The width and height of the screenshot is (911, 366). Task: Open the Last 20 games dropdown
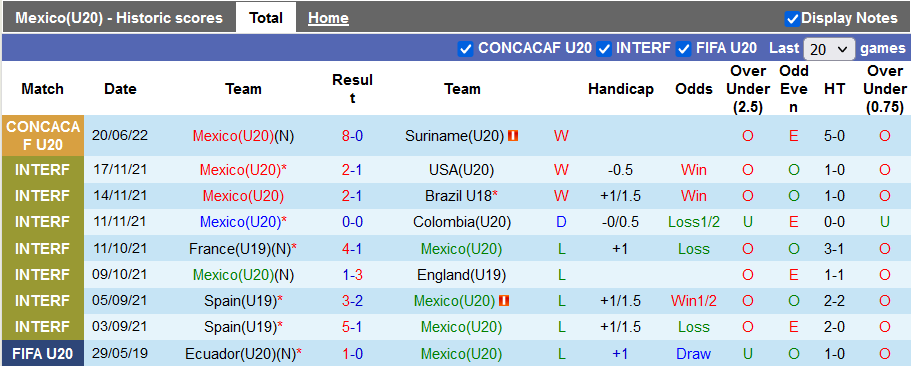point(829,49)
